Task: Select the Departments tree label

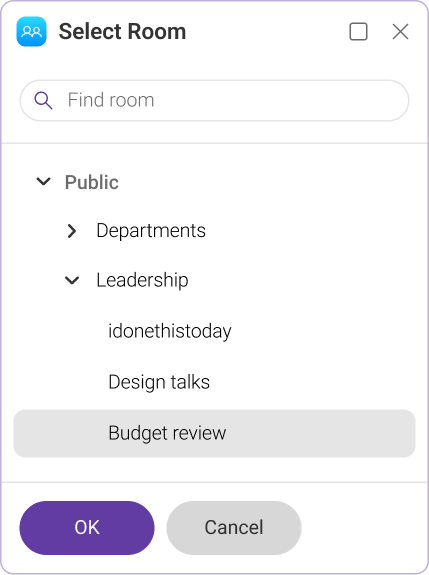Action: point(151,231)
